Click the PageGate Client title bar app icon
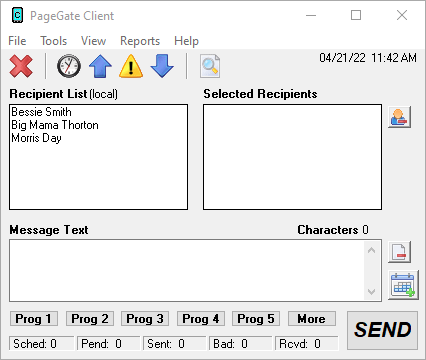The width and height of the screenshot is (426, 360). (x=17, y=15)
